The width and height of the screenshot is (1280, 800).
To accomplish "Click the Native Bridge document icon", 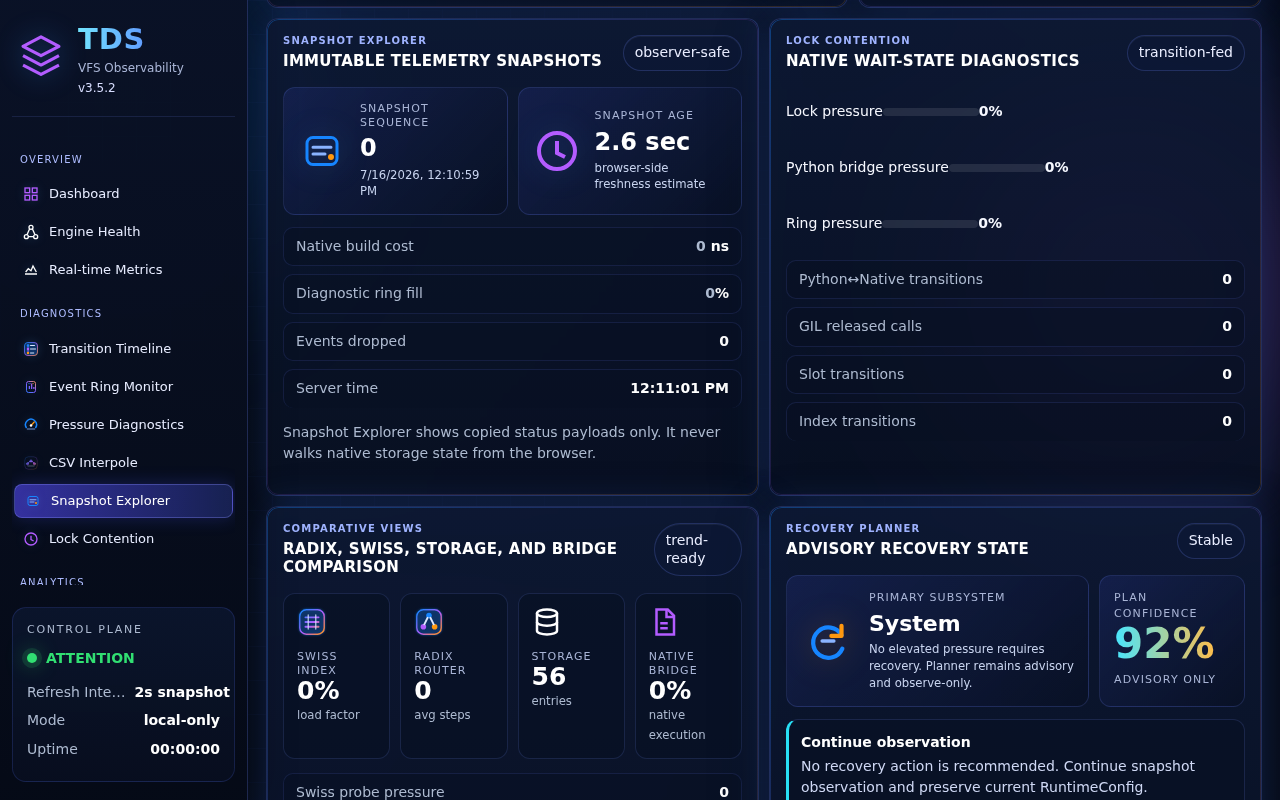I will pos(664,622).
